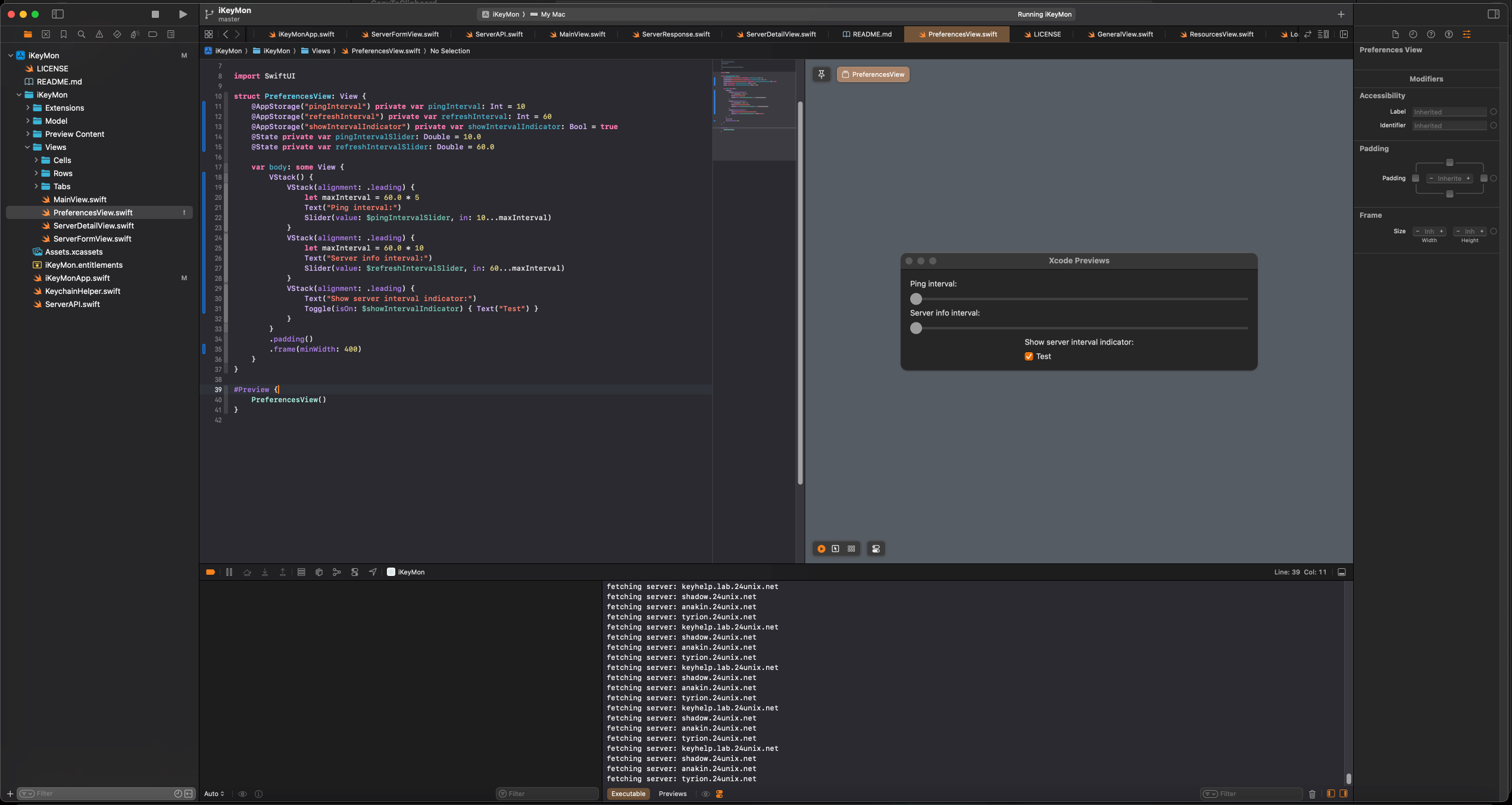1512x805 pixels.
Task: Switch to the Previews console tab
Action: click(673, 794)
